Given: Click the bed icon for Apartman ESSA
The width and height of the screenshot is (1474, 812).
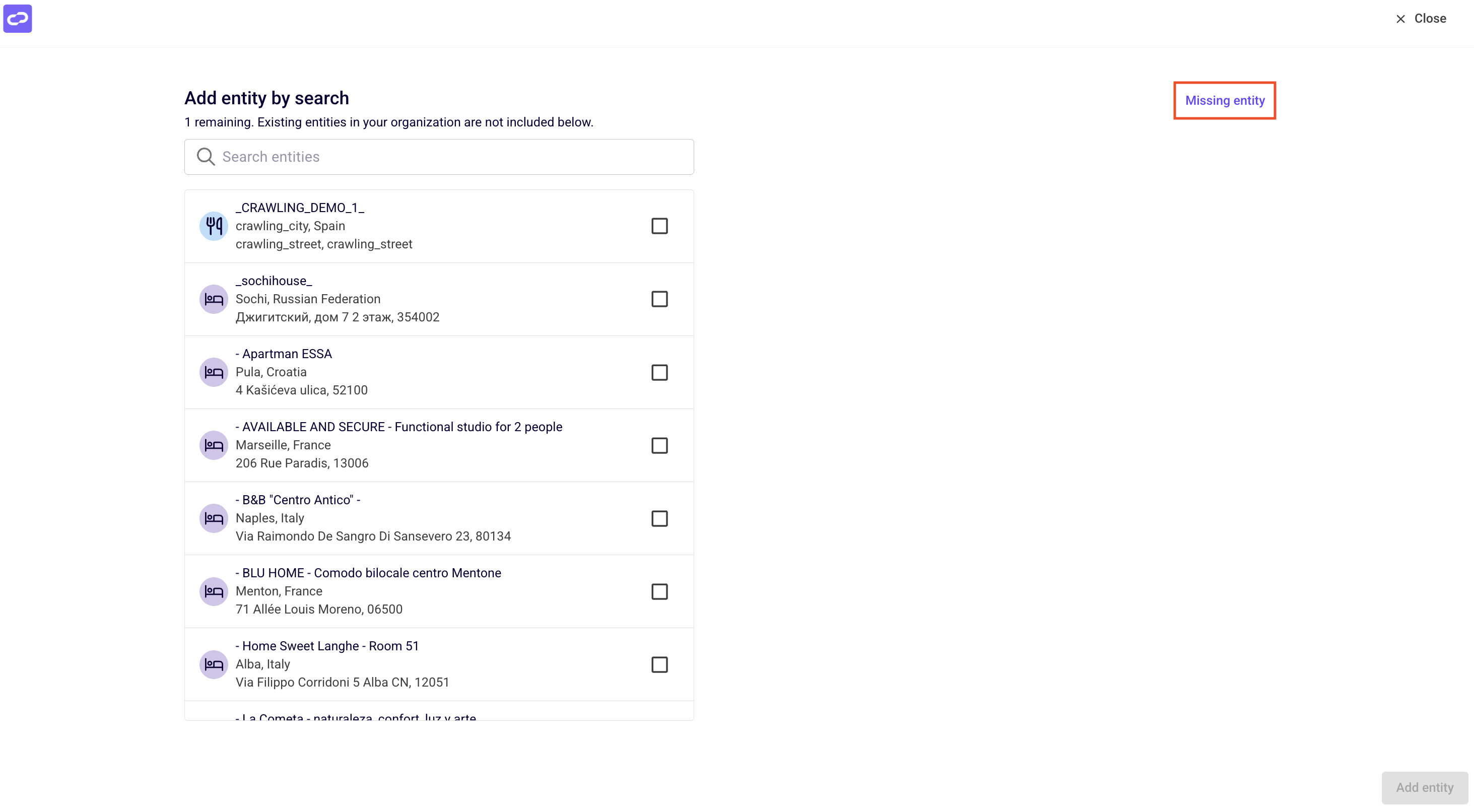Looking at the screenshot, I should coord(214,373).
